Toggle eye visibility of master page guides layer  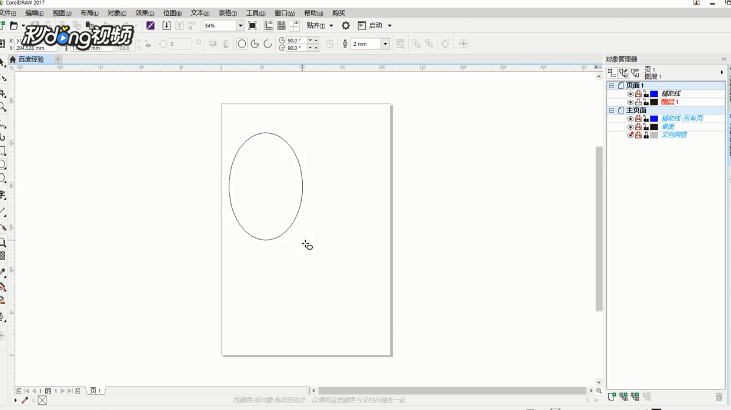(x=630, y=119)
